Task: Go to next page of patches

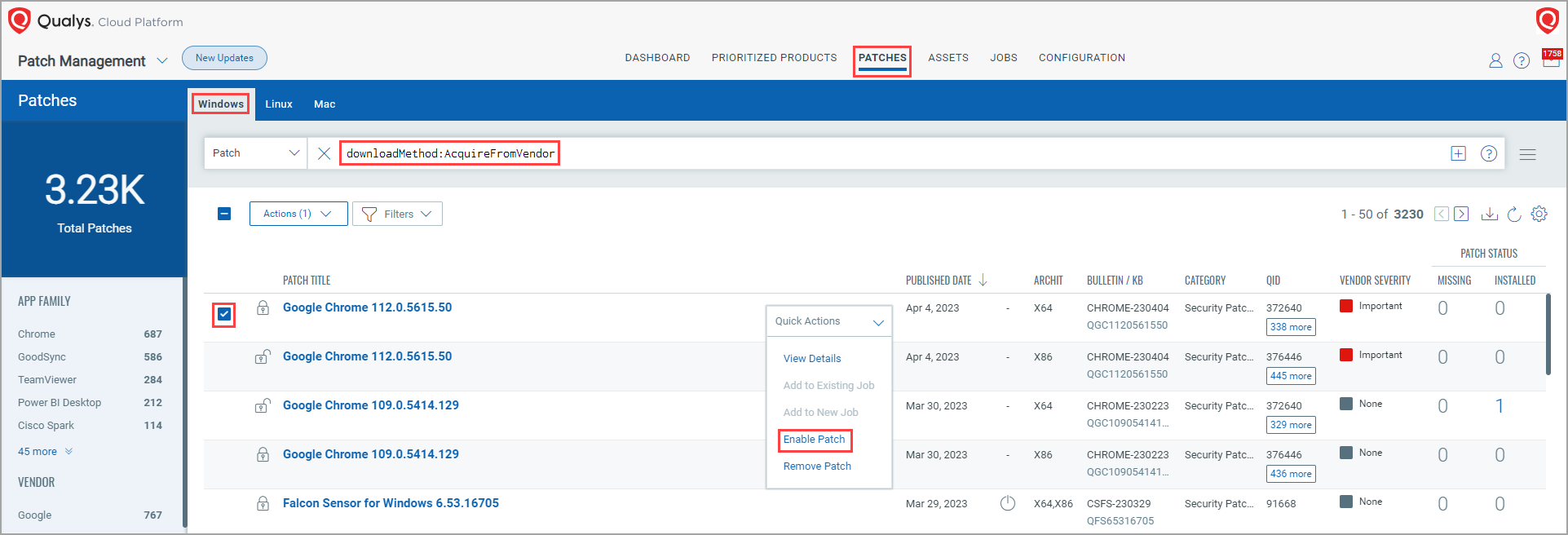Action: 1461,214
